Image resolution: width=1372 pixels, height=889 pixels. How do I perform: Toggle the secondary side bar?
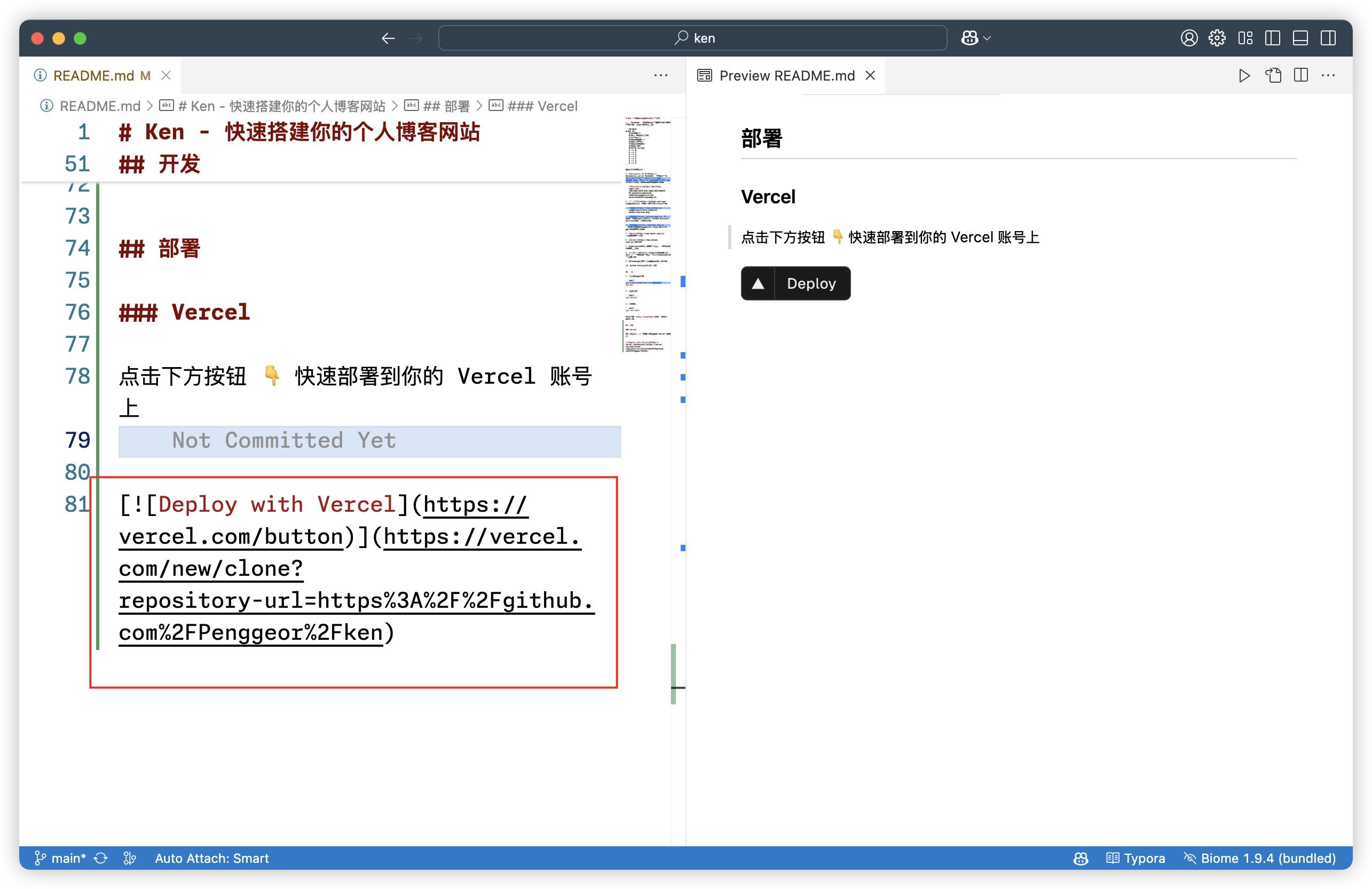pyautogui.click(x=1328, y=38)
